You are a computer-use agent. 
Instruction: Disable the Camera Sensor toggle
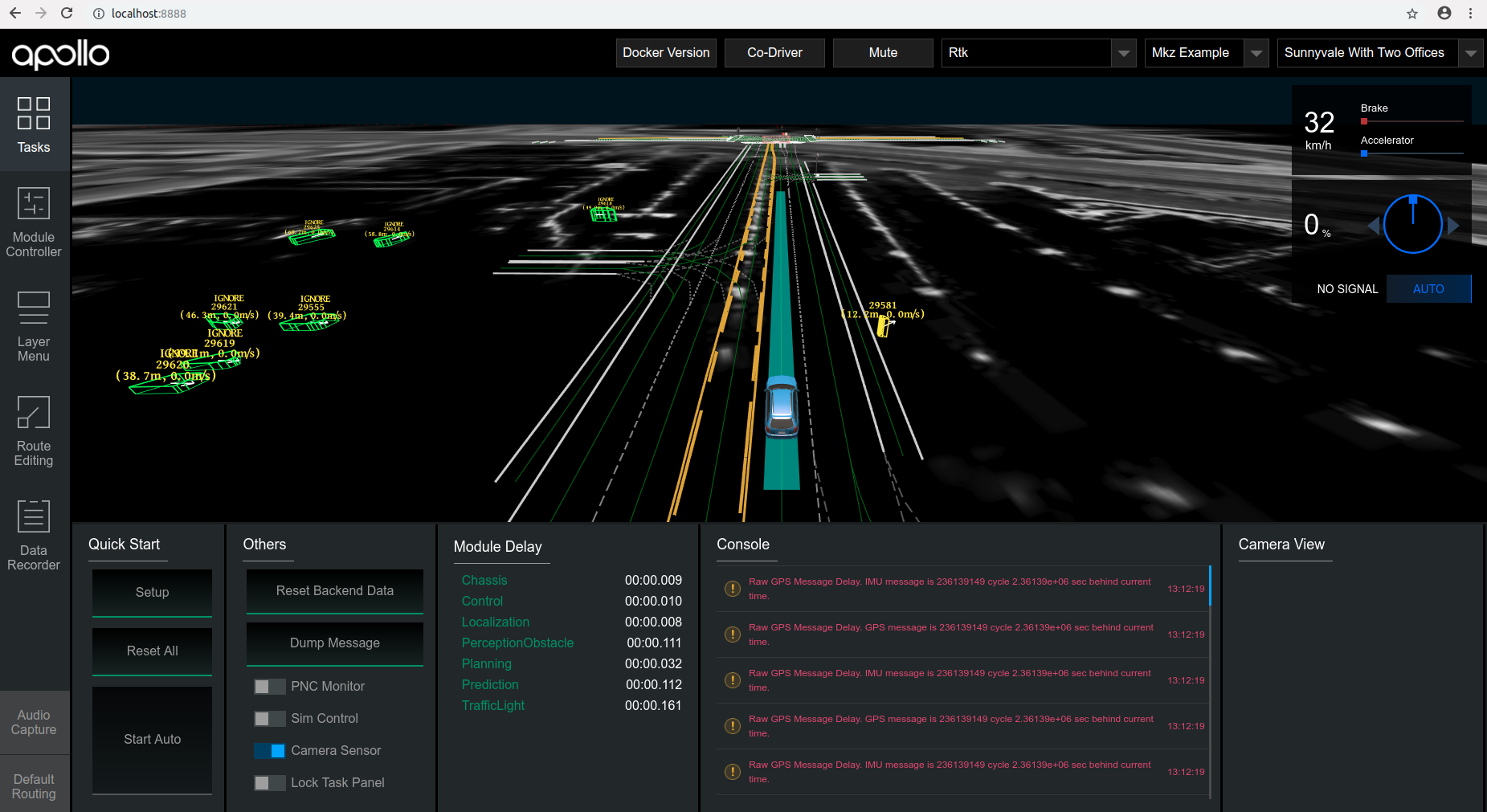point(270,750)
